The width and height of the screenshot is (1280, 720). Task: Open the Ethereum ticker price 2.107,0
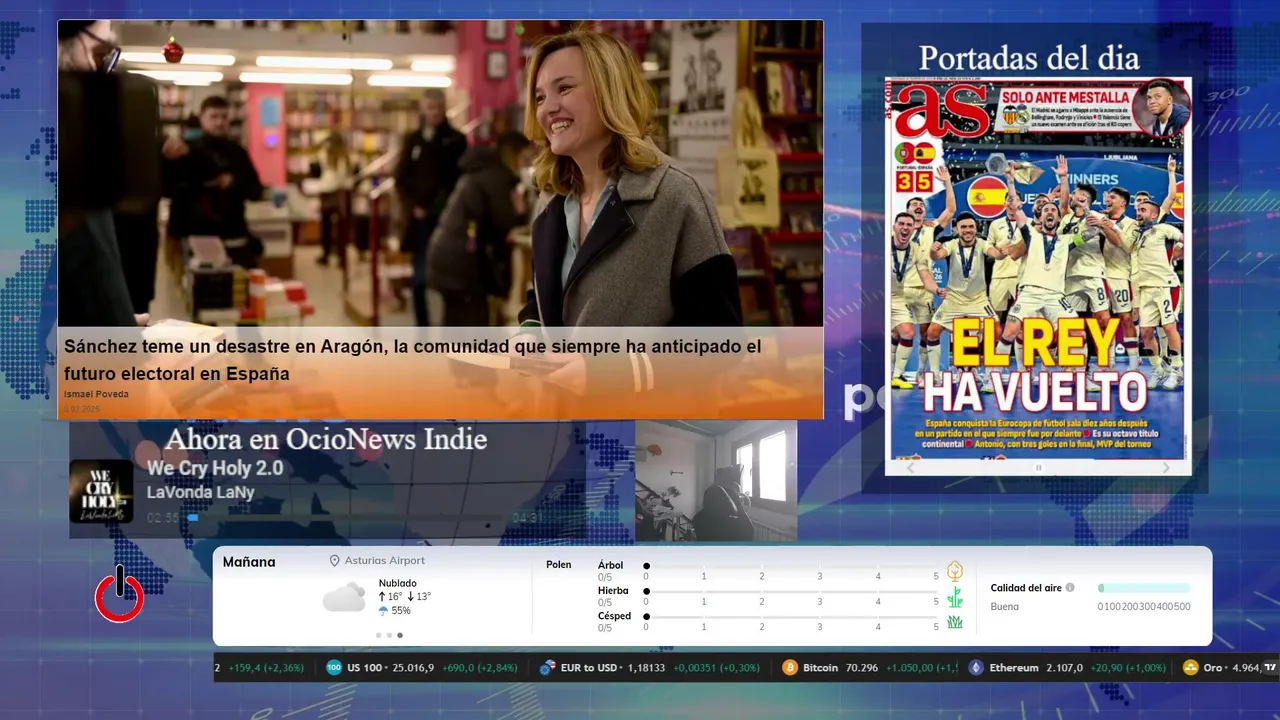pos(1064,668)
